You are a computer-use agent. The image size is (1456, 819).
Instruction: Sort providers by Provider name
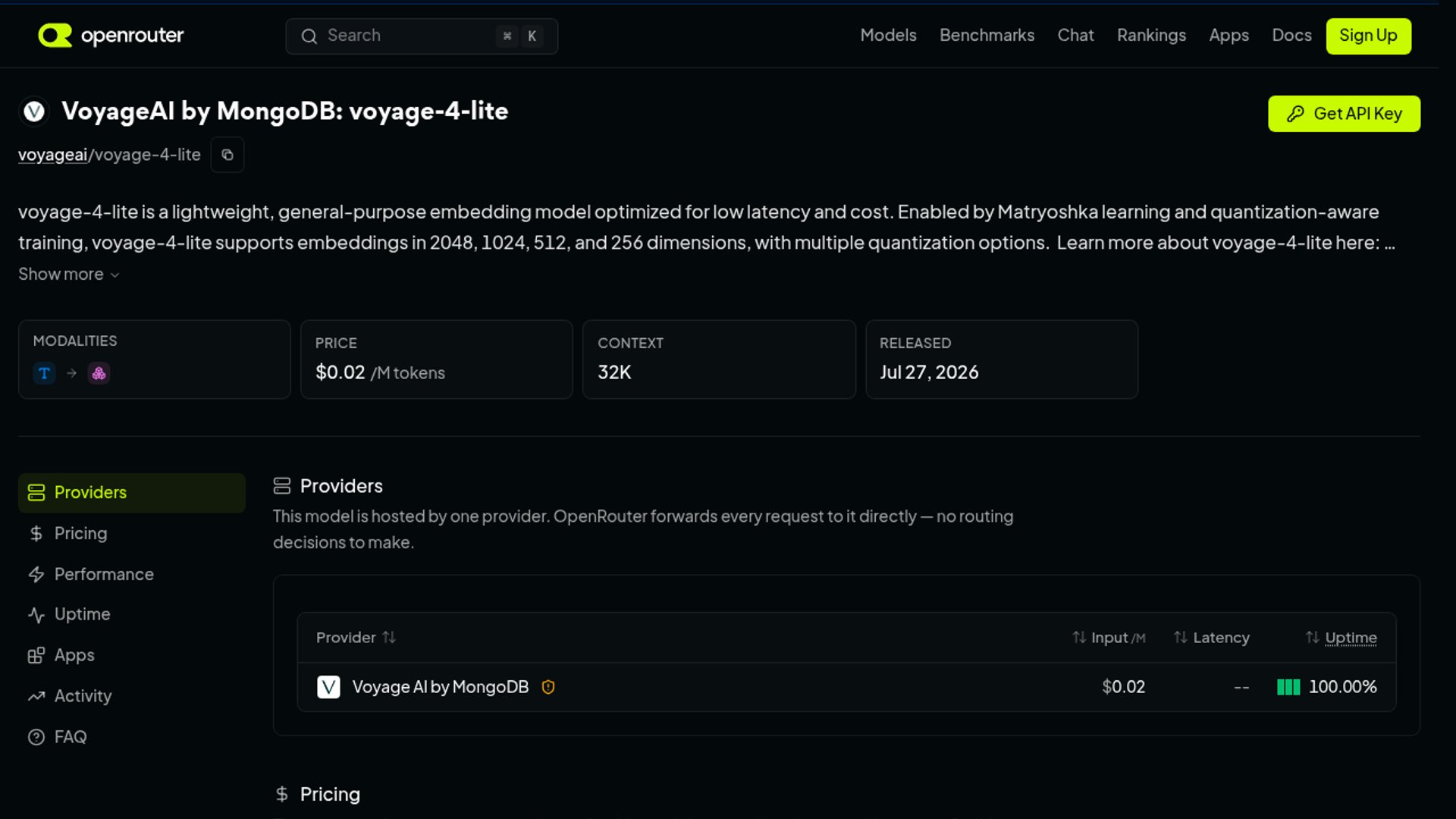(x=356, y=638)
